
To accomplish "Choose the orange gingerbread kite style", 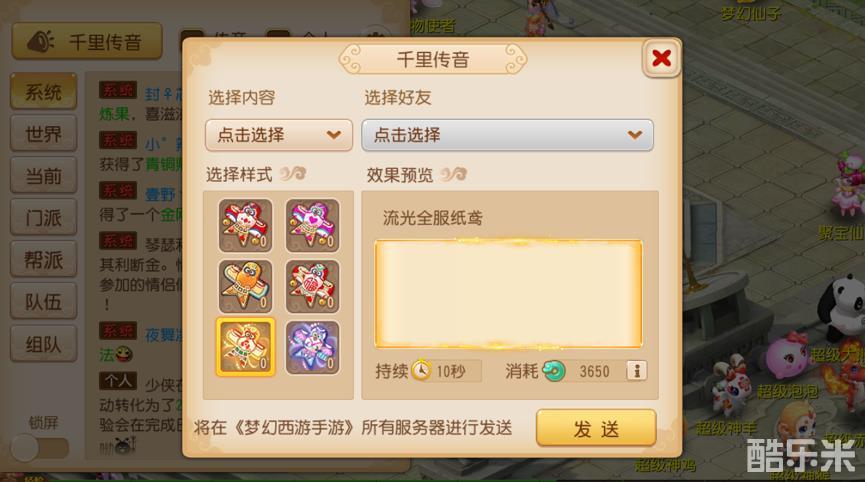I will click(245, 287).
